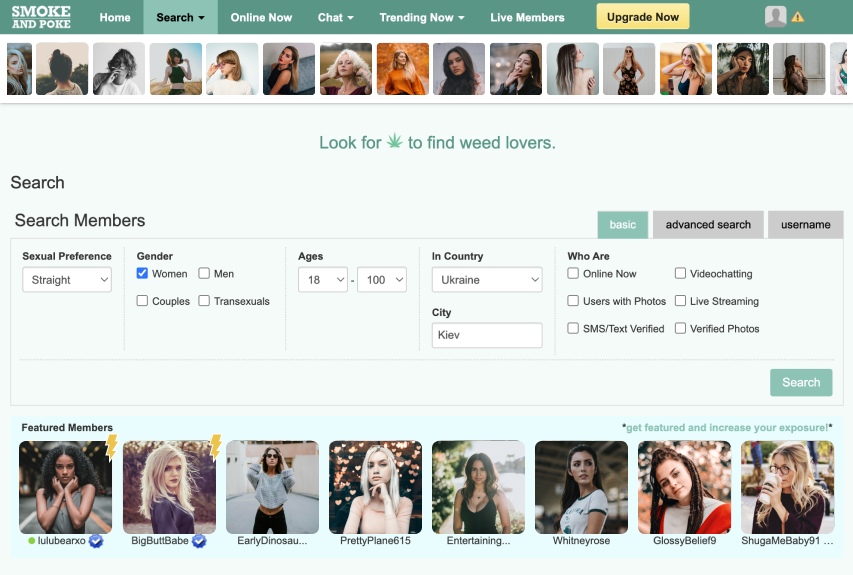Open the back-of-head bun photo in strip
This screenshot has height=575, width=853.
coord(62,69)
